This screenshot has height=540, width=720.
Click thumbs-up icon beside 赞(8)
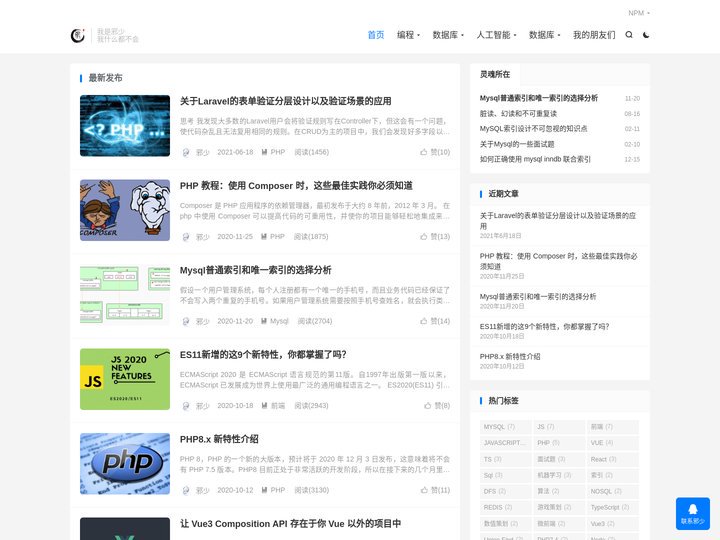[428, 405]
